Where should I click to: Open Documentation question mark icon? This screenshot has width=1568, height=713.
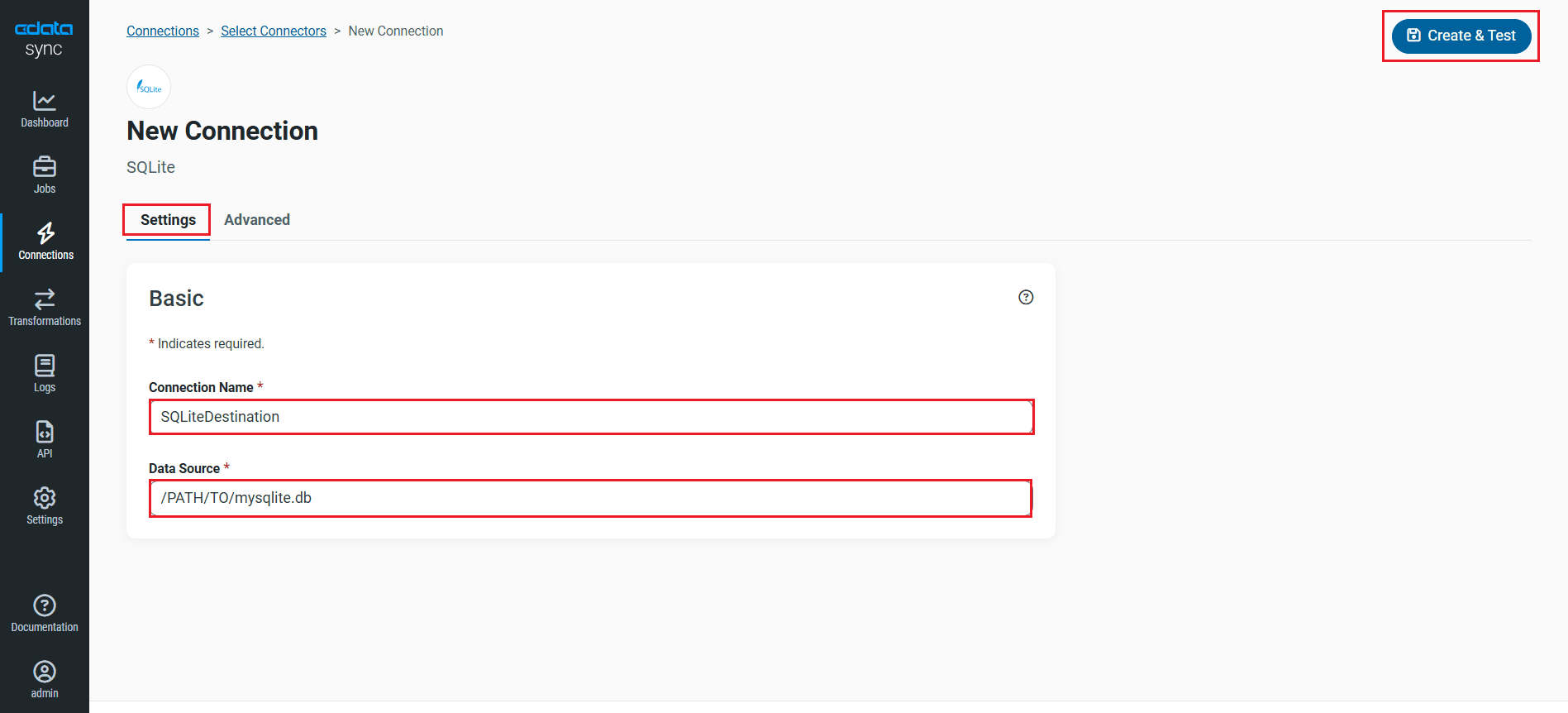click(45, 605)
